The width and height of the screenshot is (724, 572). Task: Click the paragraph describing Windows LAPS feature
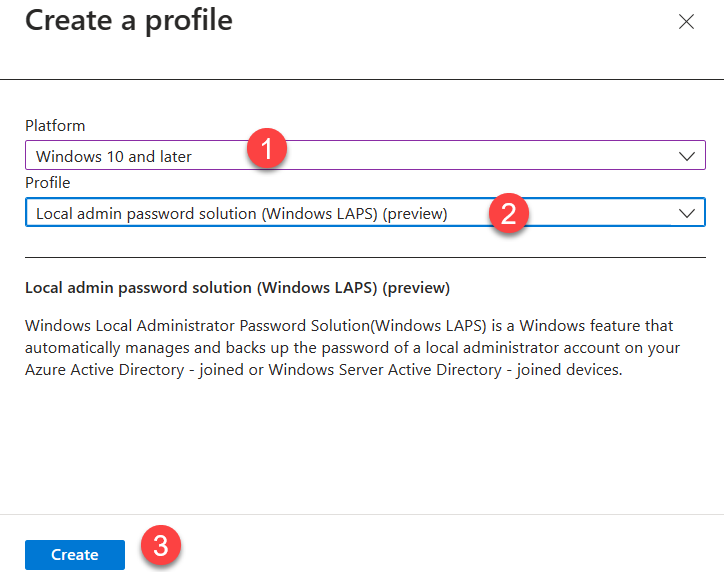pyautogui.click(x=352, y=348)
